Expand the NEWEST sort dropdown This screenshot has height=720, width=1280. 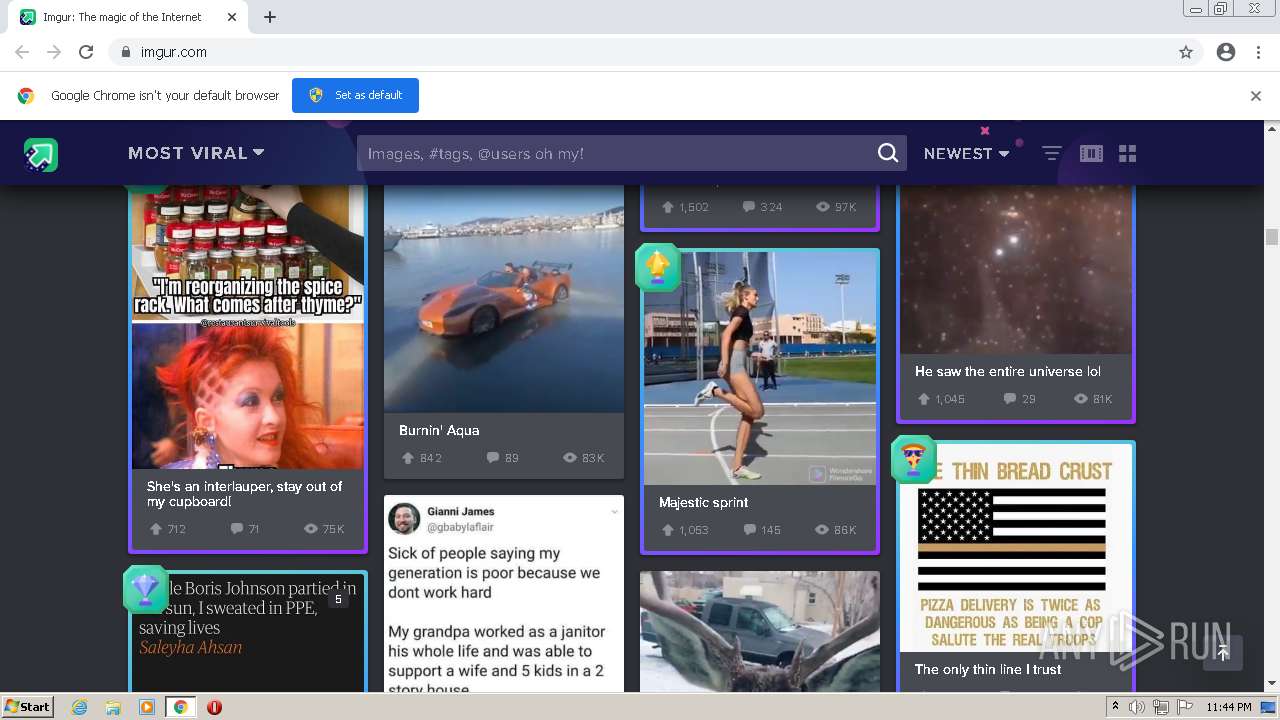point(967,153)
